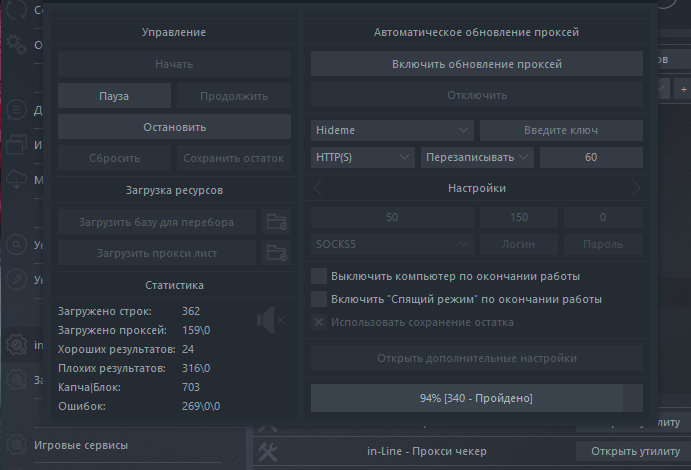Click the Загружено проксей value 159\0

(196, 330)
